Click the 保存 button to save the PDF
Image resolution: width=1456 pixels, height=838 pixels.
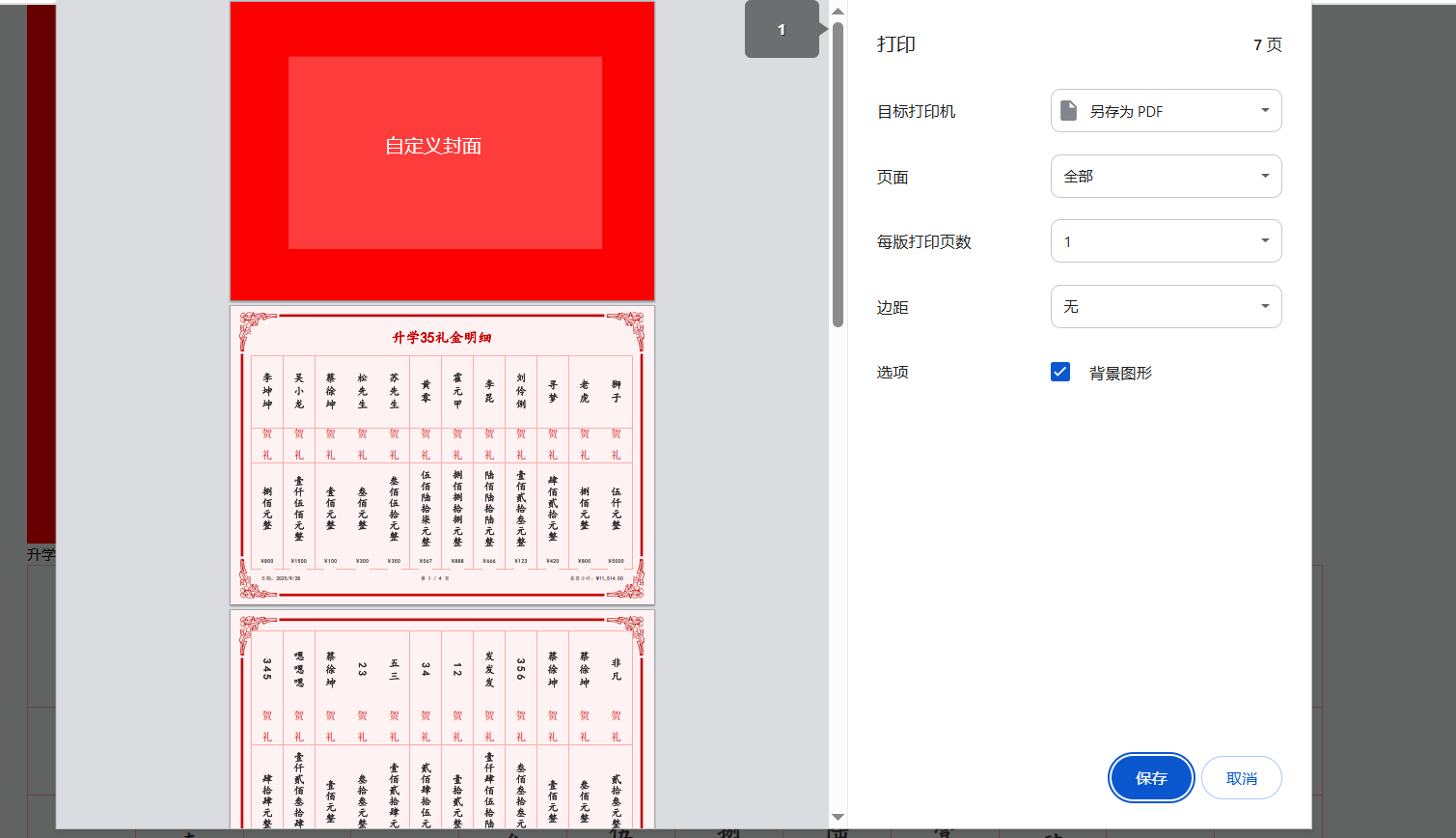[x=1150, y=777]
